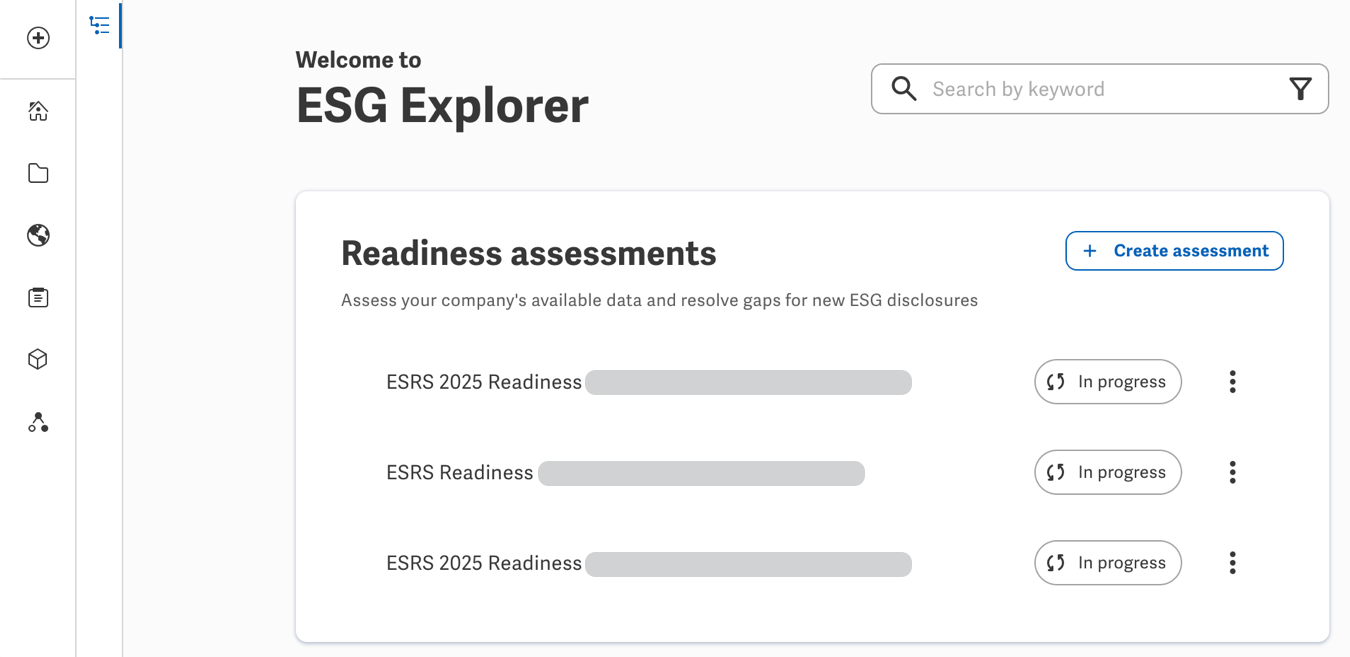Navigate home using the house icon
Viewport: 1350px width, 657px height.
point(38,111)
